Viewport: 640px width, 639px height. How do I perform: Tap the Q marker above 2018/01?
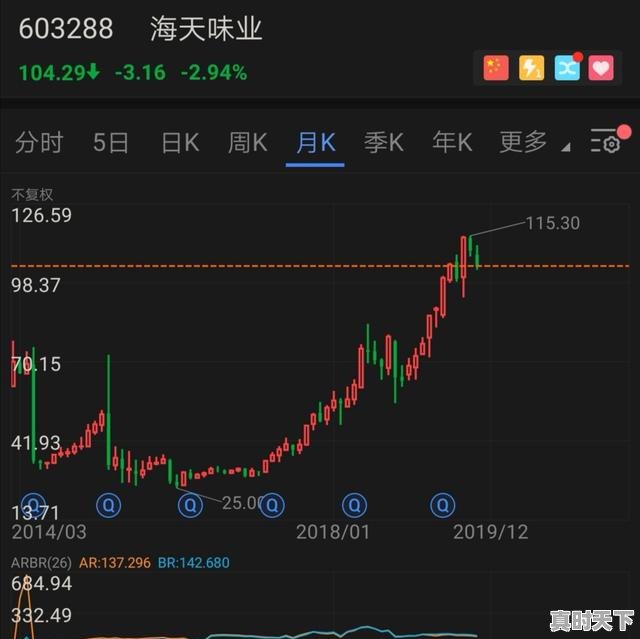point(354,505)
